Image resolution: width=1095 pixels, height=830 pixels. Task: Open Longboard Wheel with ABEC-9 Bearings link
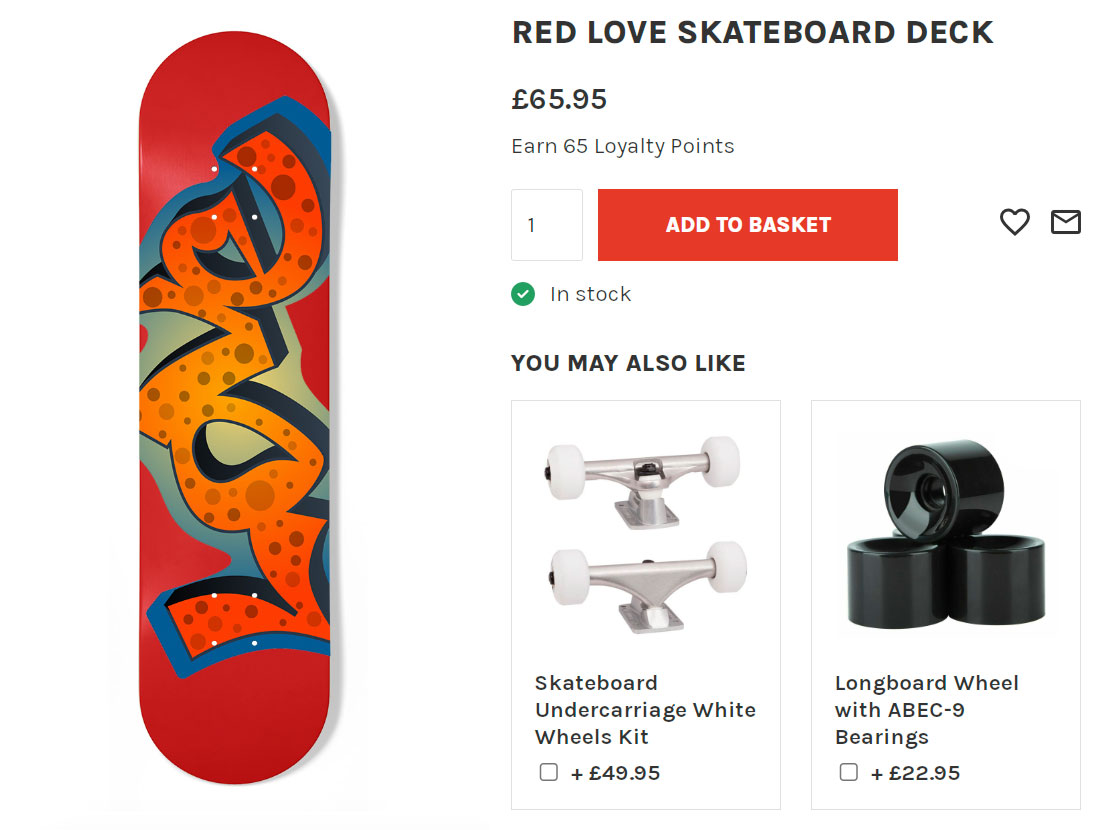click(x=926, y=710)
